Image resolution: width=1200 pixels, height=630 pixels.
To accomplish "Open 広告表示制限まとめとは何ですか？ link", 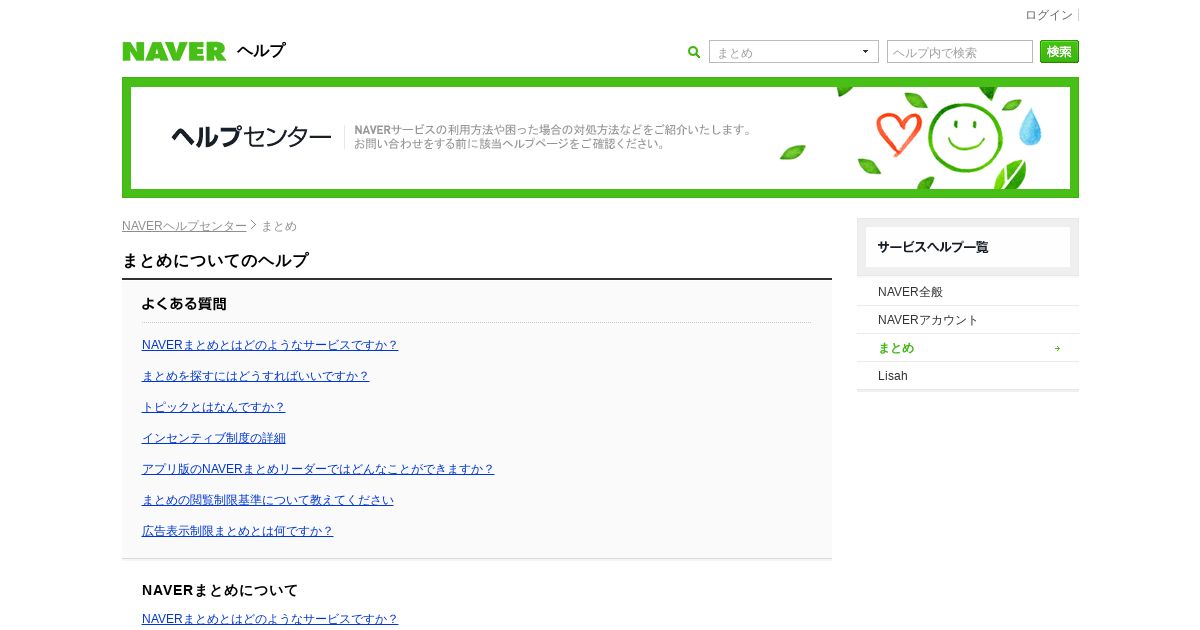I will (238, 531).
